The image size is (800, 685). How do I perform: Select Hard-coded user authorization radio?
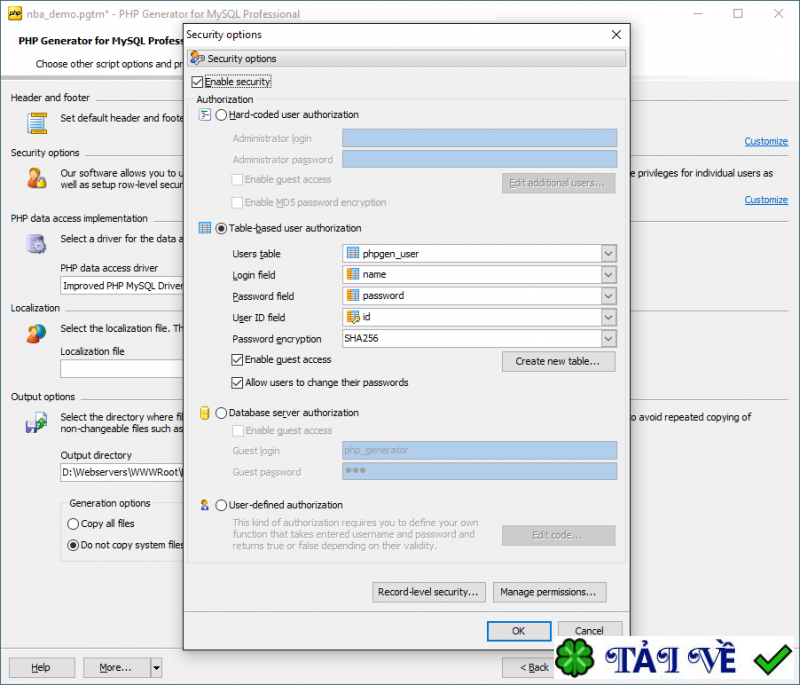click(221, 115)
